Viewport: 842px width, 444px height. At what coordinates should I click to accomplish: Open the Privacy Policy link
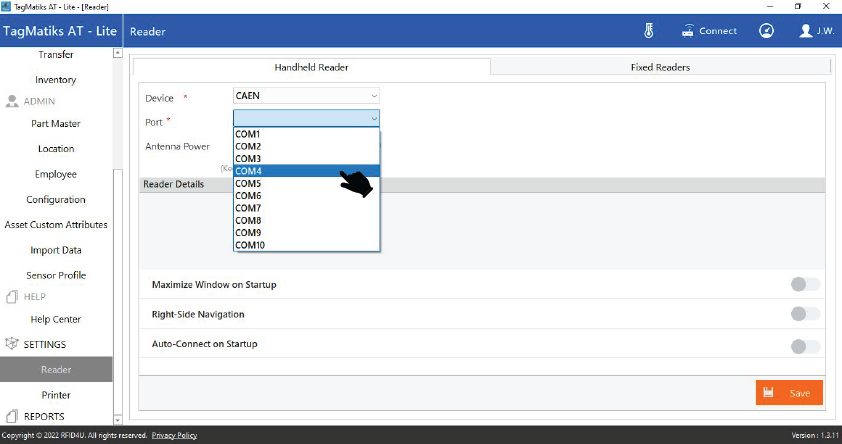[x=174, y=436]
